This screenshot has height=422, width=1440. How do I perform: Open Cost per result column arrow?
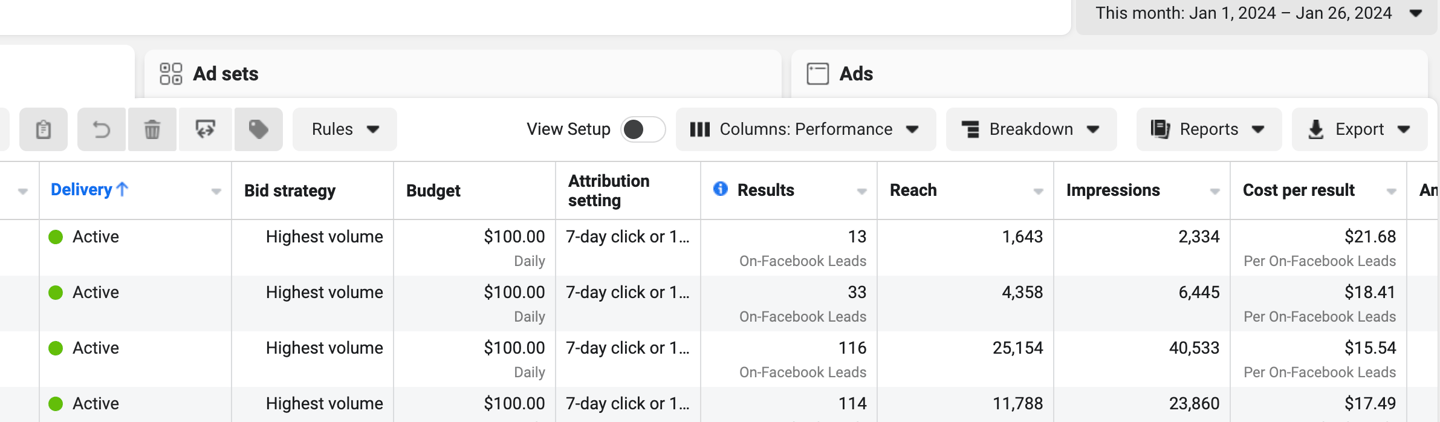pyautogui.click(x=1391, y=191)
